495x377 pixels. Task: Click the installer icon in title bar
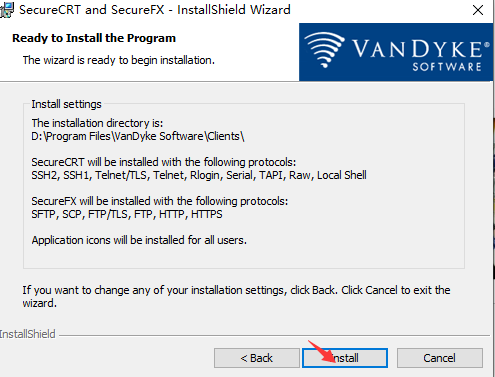point(7,10)
